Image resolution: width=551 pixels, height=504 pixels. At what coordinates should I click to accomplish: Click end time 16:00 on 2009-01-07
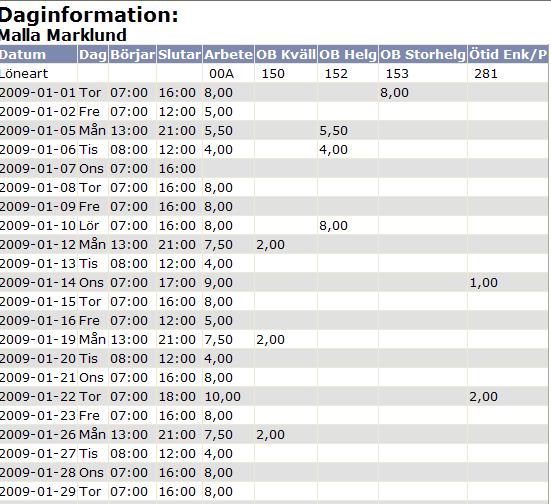pos(177,168)
